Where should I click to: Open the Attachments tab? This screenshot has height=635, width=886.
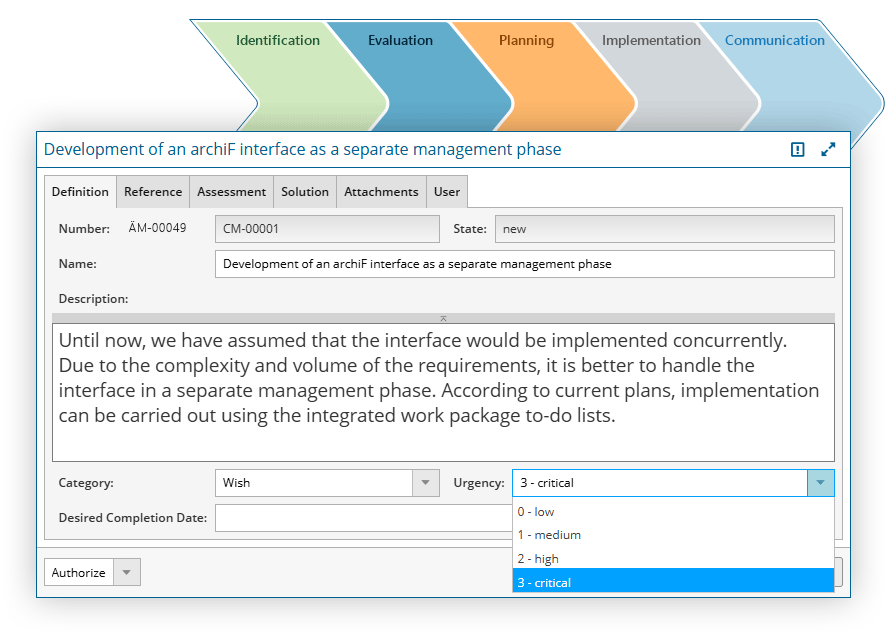coord(381,192)
